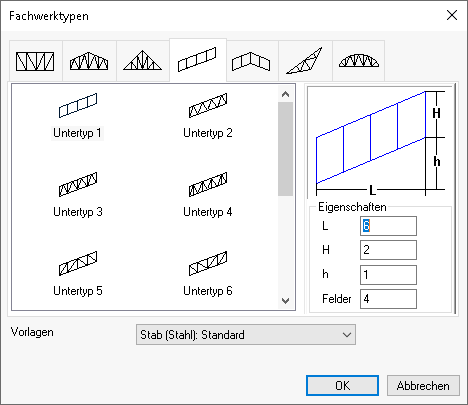Image resolution: width=468 pixels, height=405 pixels.
Task: Click the subtype list scroll-up arrow
Action: pos(285,94)
